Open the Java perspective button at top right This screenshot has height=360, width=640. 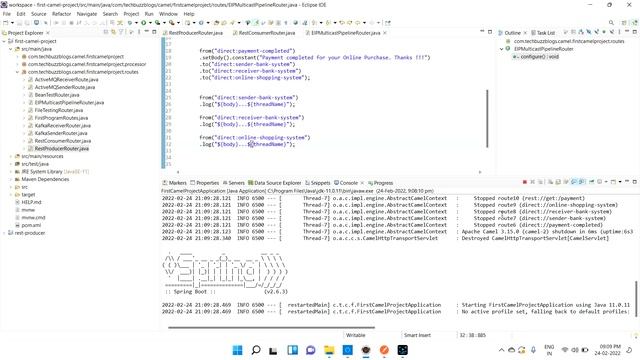pos(634,23)
